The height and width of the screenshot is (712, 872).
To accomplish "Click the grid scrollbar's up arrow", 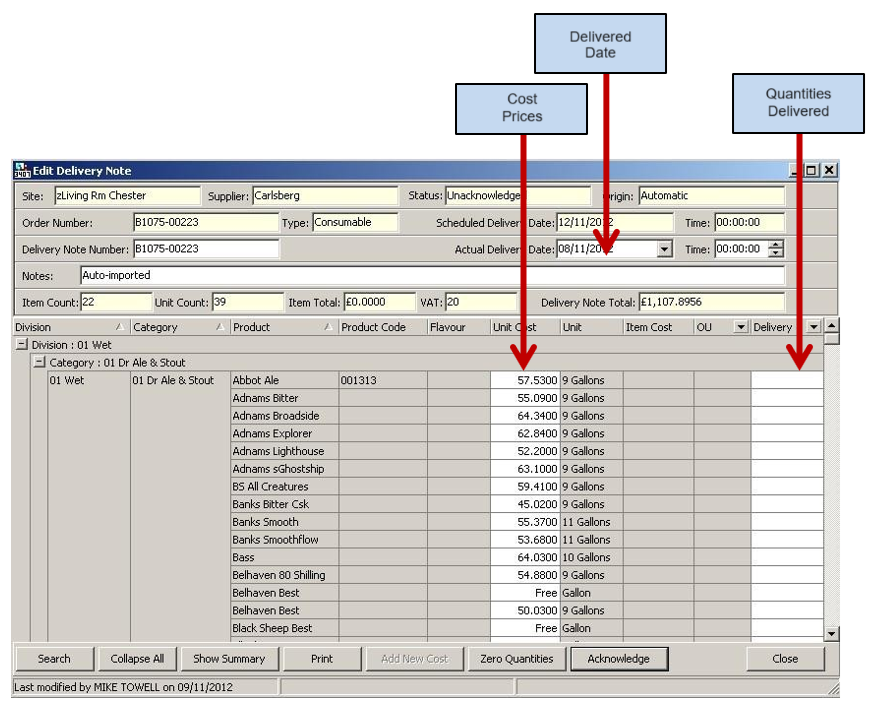I will (831, 326).
